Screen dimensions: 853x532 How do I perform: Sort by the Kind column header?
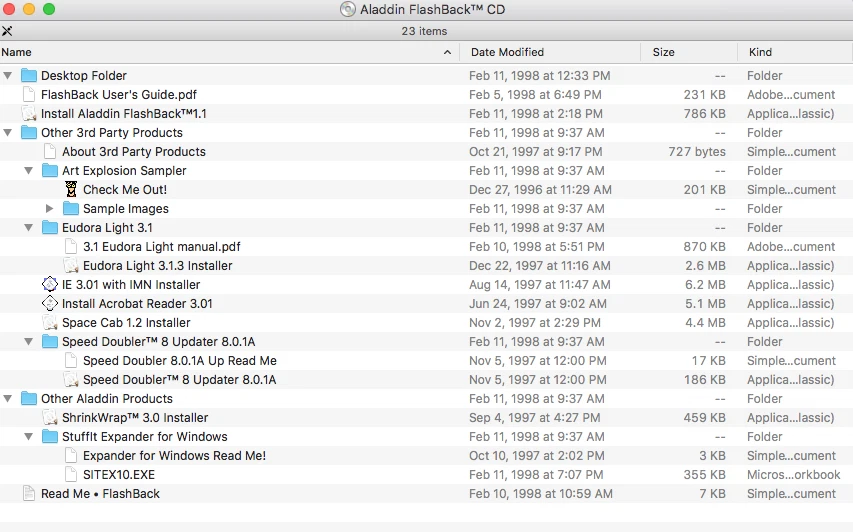795,52
